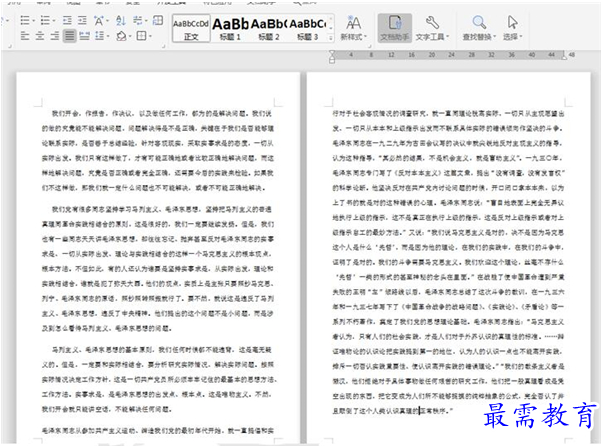Apply the 标题 3 heading style
This screenshot has width=605, height=447.
(x=308, y=29)
